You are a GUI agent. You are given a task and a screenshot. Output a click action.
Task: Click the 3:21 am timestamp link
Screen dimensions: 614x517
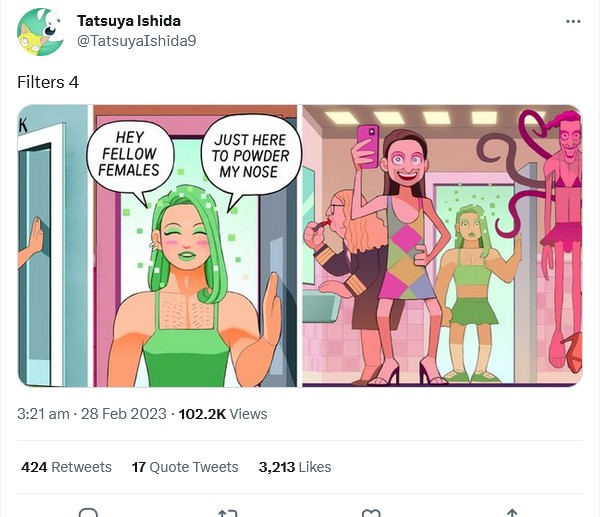(43, 414)
